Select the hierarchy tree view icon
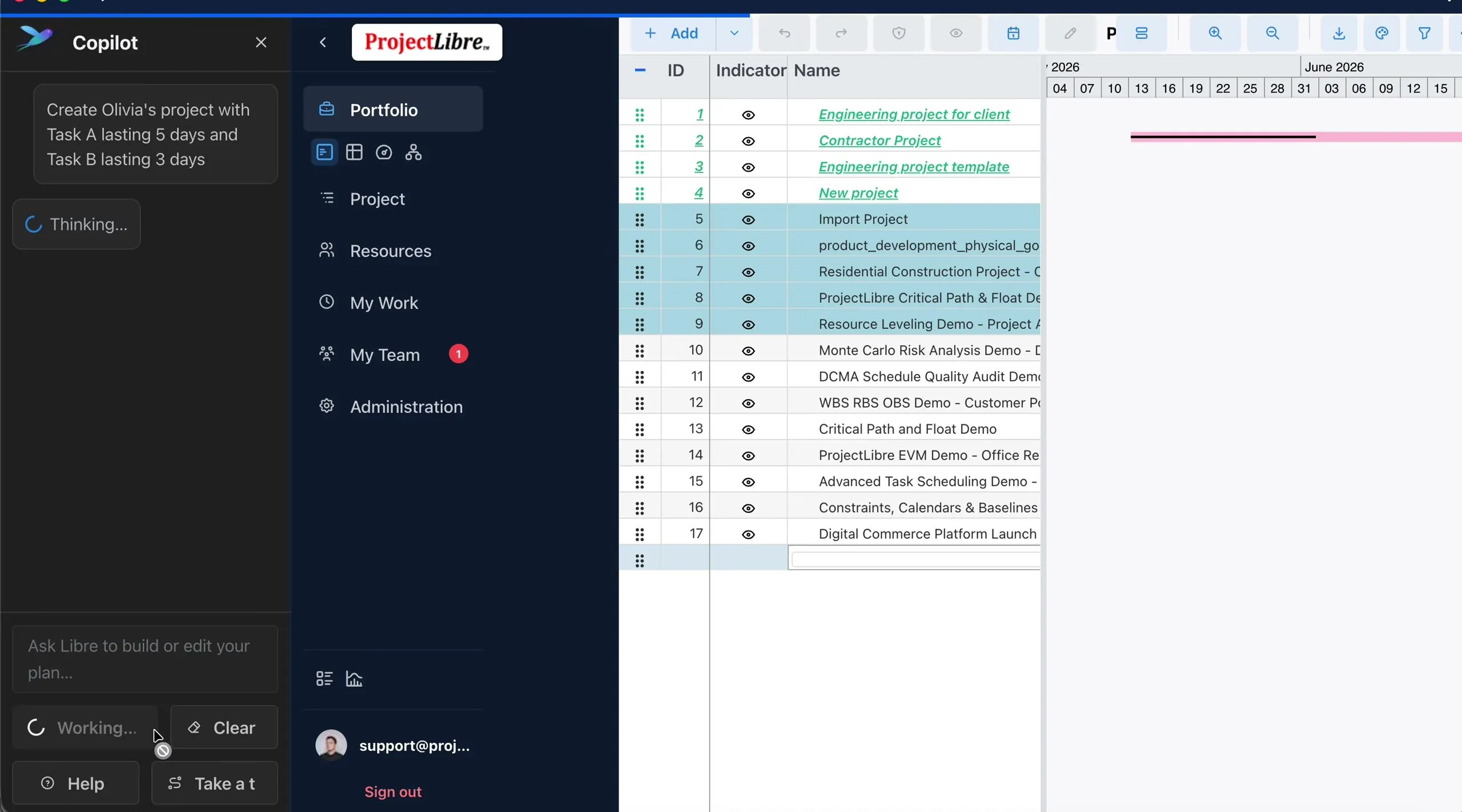The width and height of the screenshot is (1462, 812). [413, 152]
